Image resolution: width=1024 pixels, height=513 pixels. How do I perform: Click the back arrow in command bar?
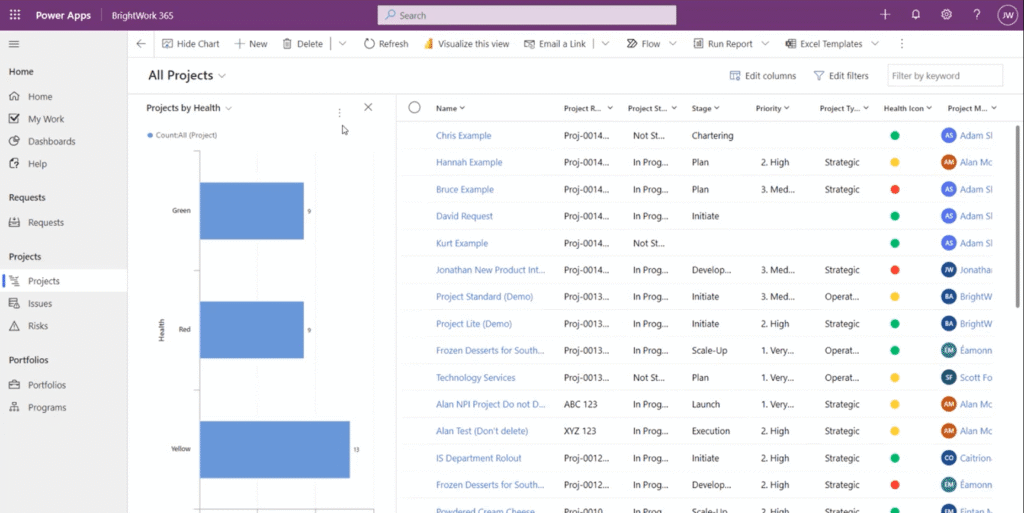point(141,44)
